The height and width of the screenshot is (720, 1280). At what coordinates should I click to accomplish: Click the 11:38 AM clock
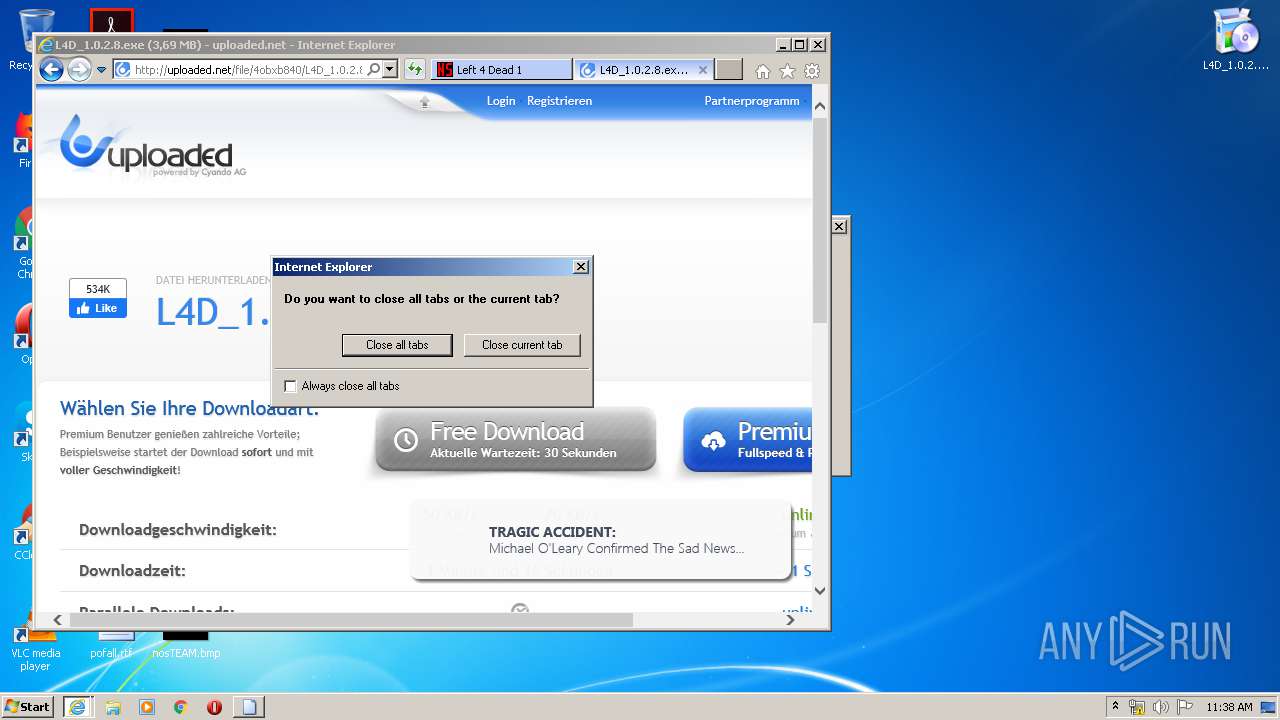(1229, 707)
